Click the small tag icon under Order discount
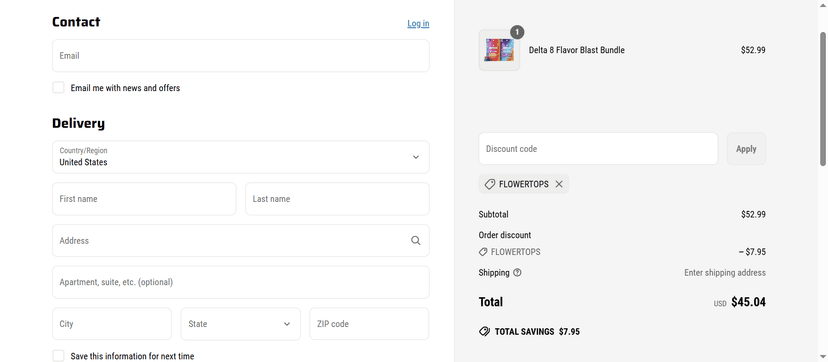Viewport: 828px width, 362px height. tap(483, 252)
